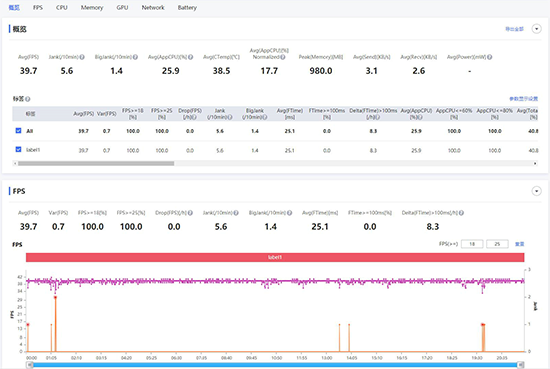Click the FPS threshold field showing 25

pyautogui.click(x=497, y=244)
